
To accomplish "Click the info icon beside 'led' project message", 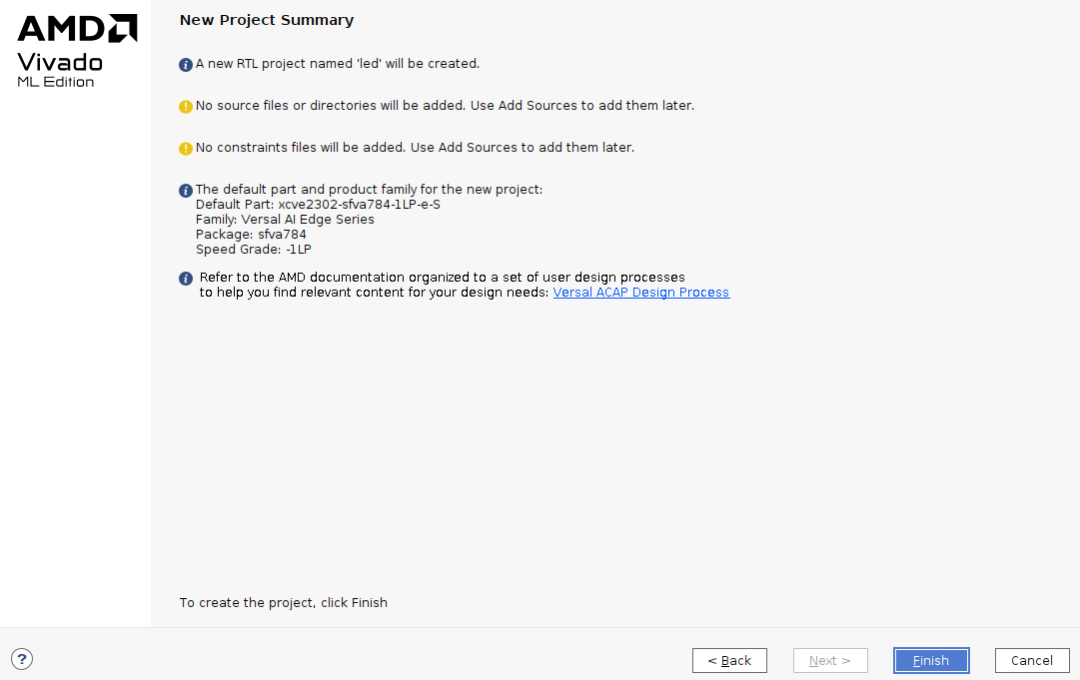I will click(x=185, y=65).
